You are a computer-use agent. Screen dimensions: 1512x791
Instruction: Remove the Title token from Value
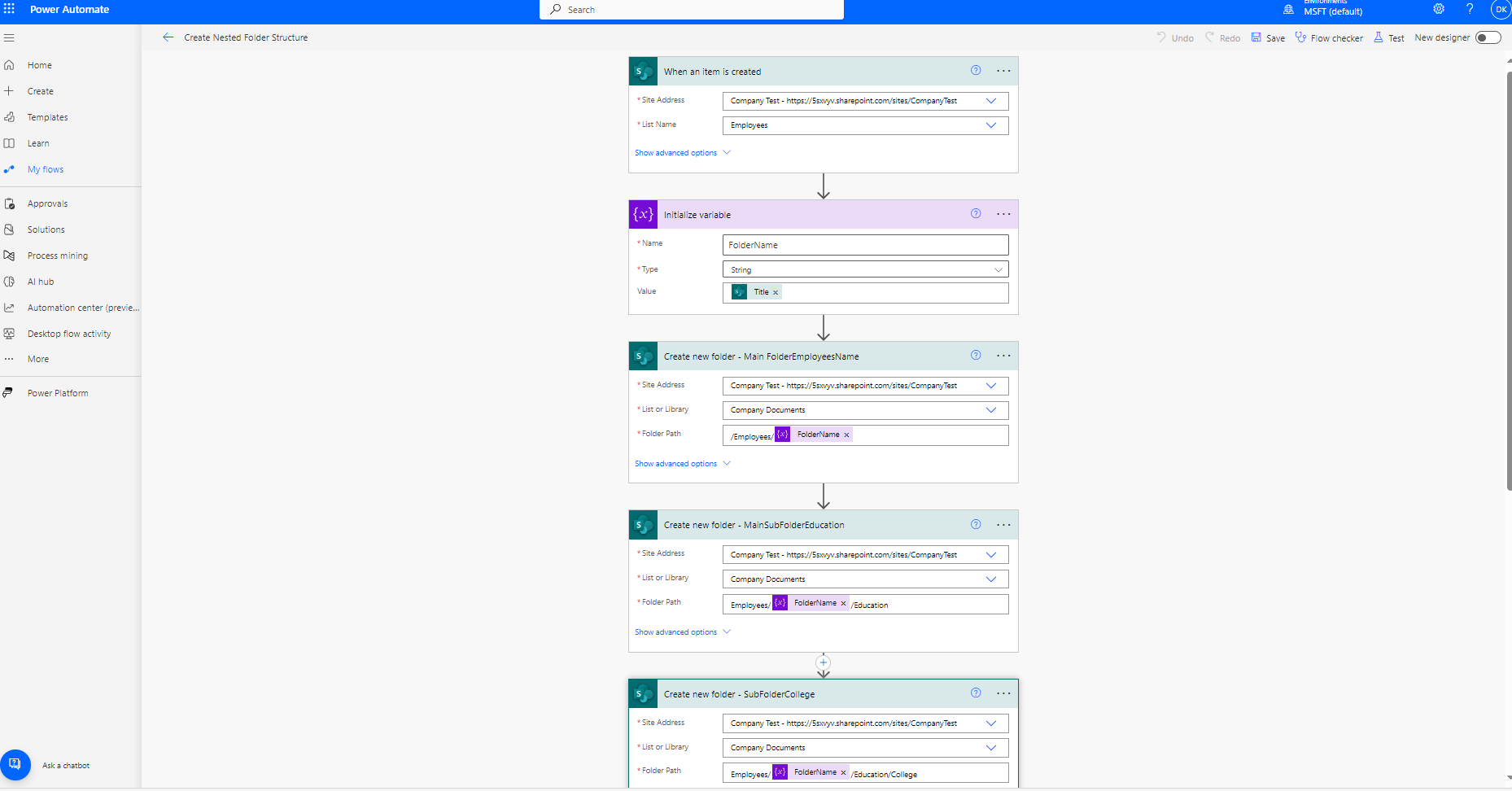(776, 292)
